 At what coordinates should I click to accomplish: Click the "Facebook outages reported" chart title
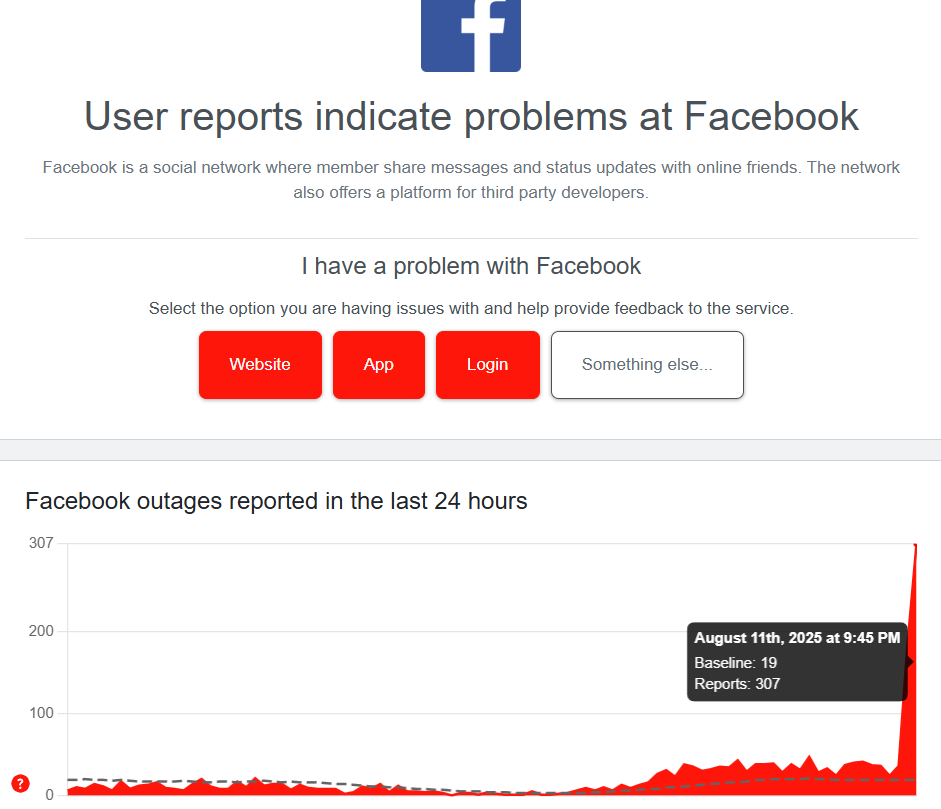click(276, 501)
